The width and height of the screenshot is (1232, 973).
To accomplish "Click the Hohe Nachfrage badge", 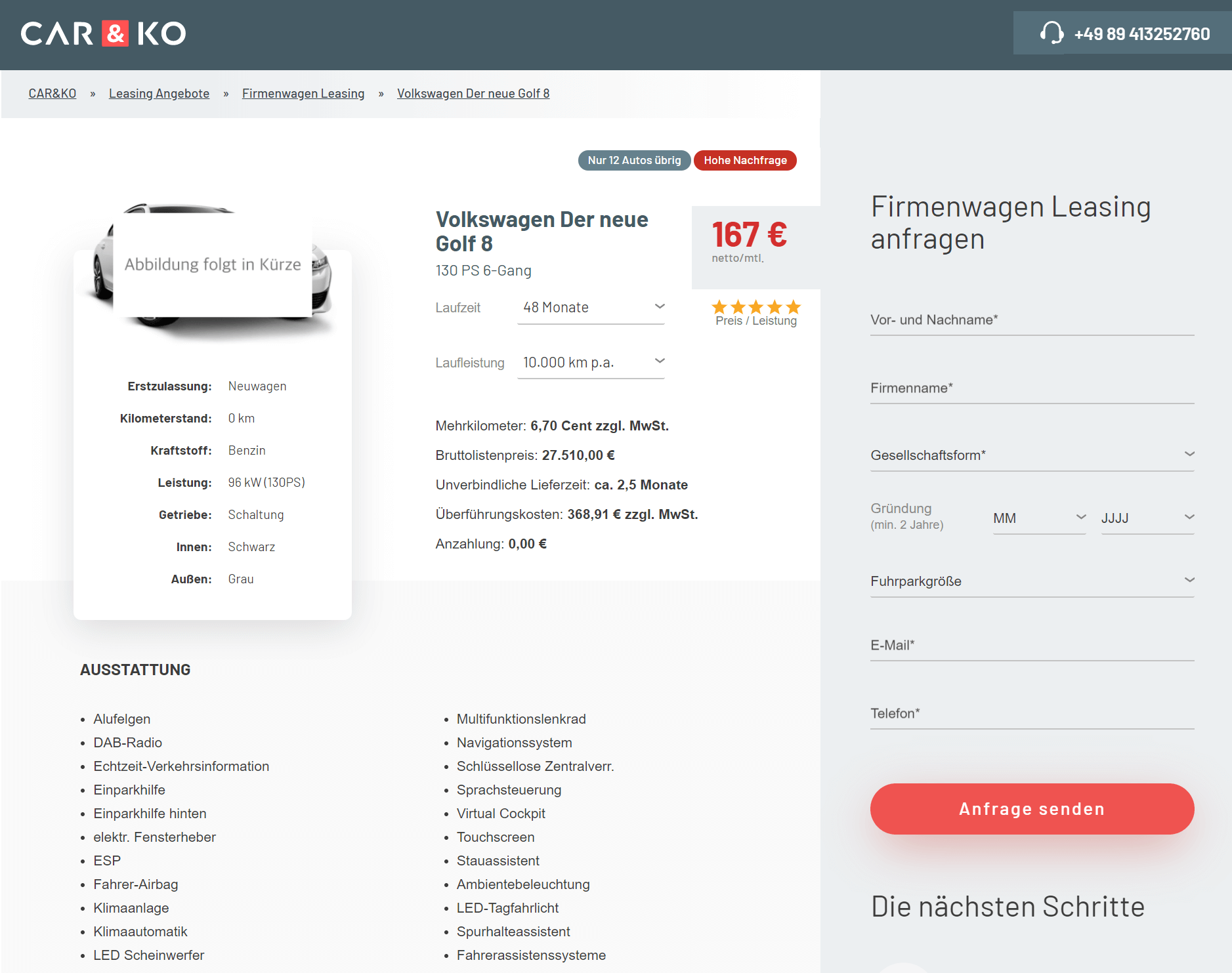I will [745, 160].
